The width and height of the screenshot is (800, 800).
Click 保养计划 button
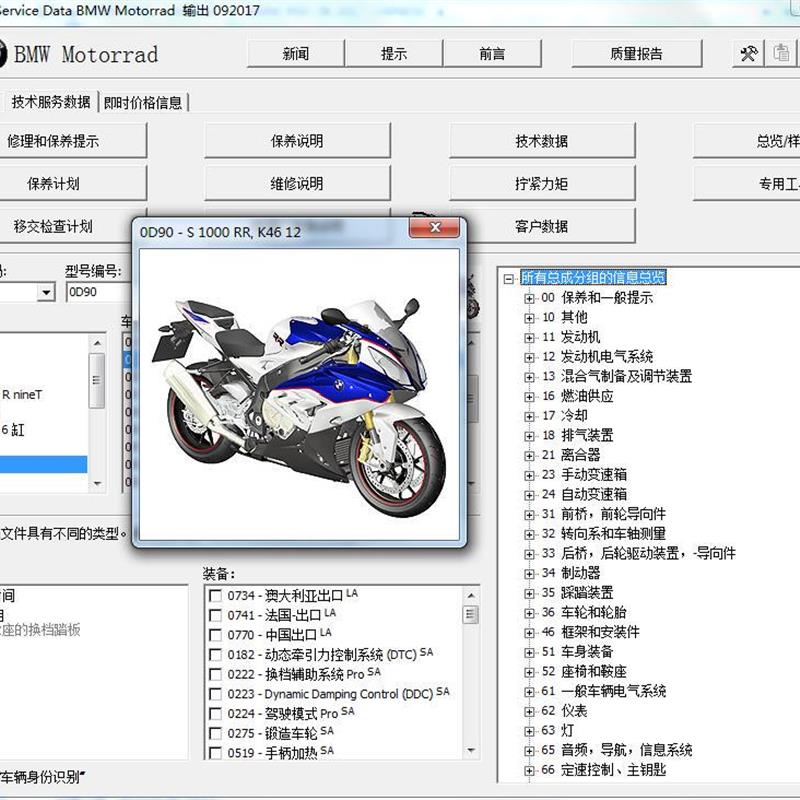point(71,183)
